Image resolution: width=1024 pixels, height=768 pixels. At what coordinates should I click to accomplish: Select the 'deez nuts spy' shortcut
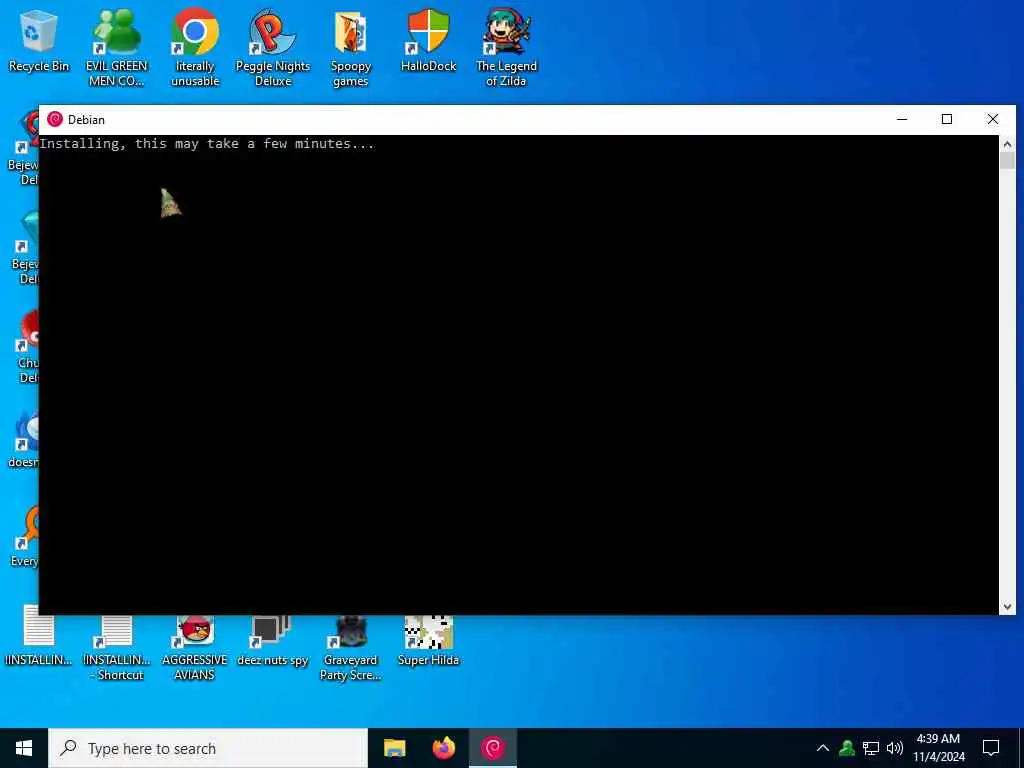coord(272,641)
